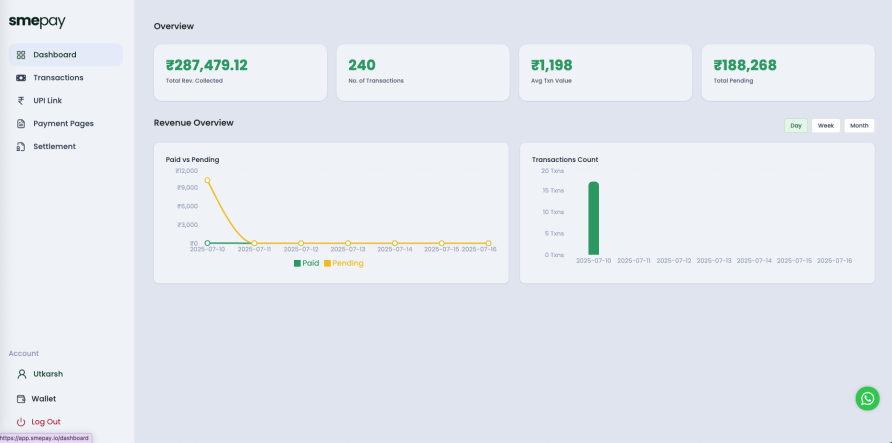The height and width of the screenshot is (443, 892).
Task: Click the ₹188,268 total pending value
Action: (x=745, y=65)
